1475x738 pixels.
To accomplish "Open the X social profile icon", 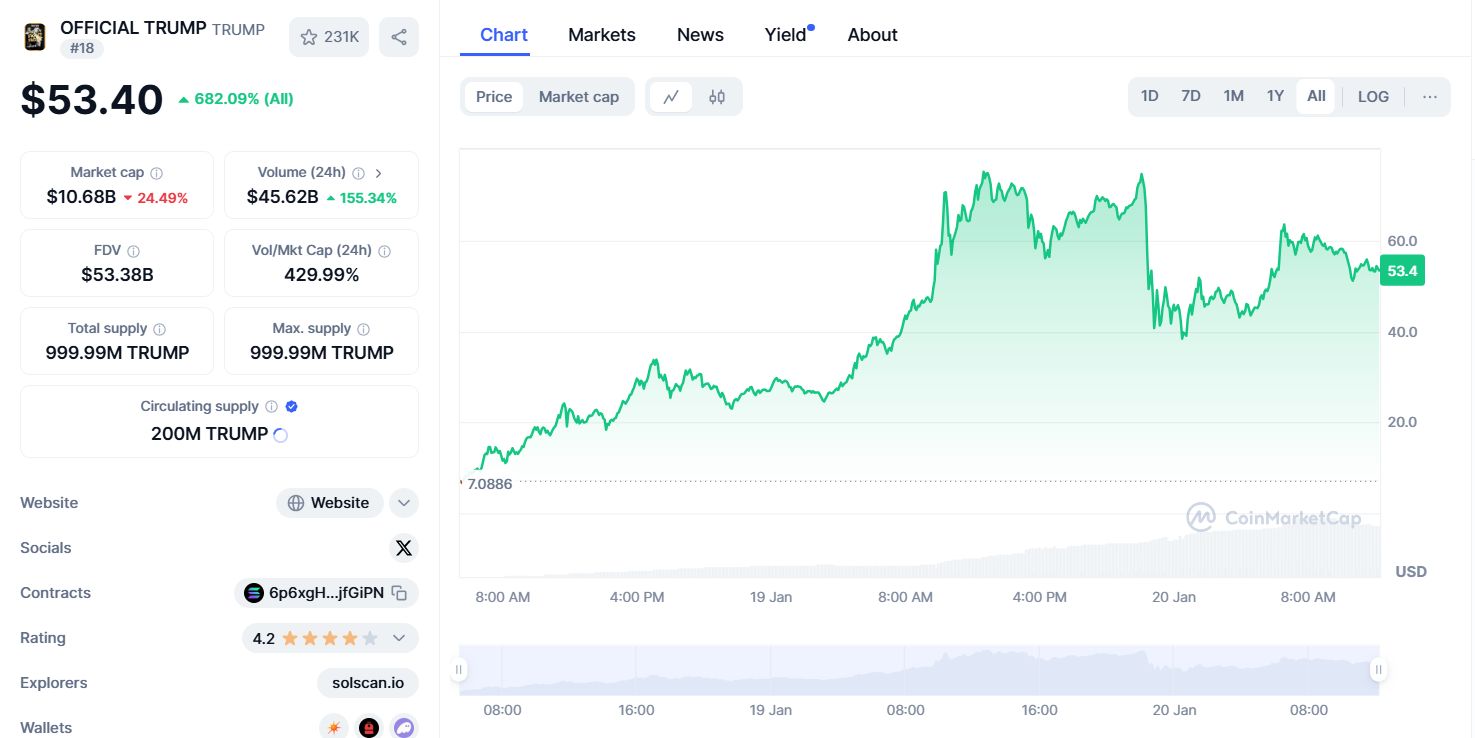I will (x=404, y=548).
